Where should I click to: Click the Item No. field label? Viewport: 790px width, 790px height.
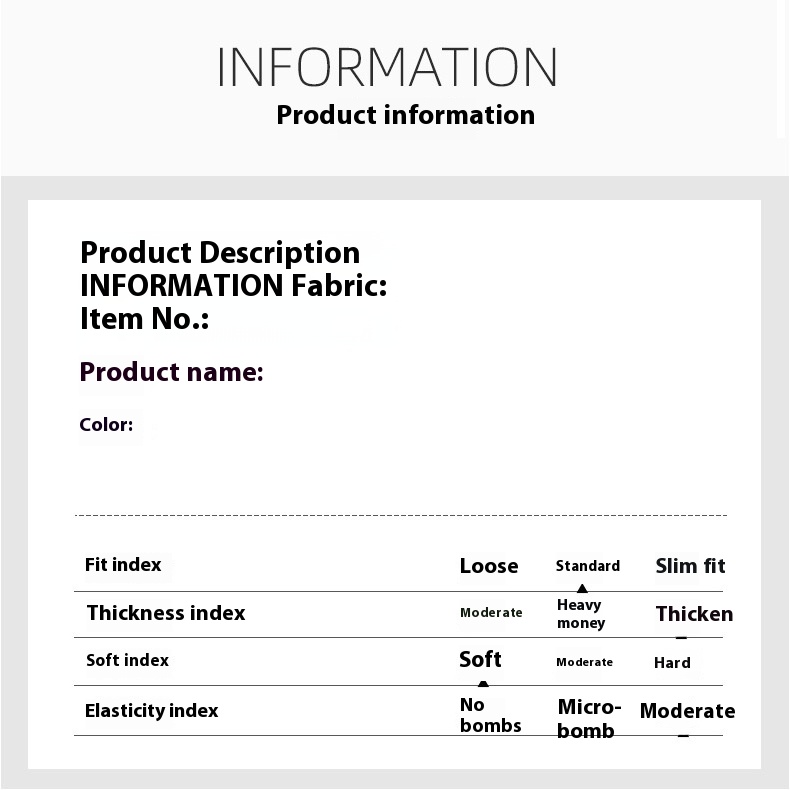click(144, 319)
